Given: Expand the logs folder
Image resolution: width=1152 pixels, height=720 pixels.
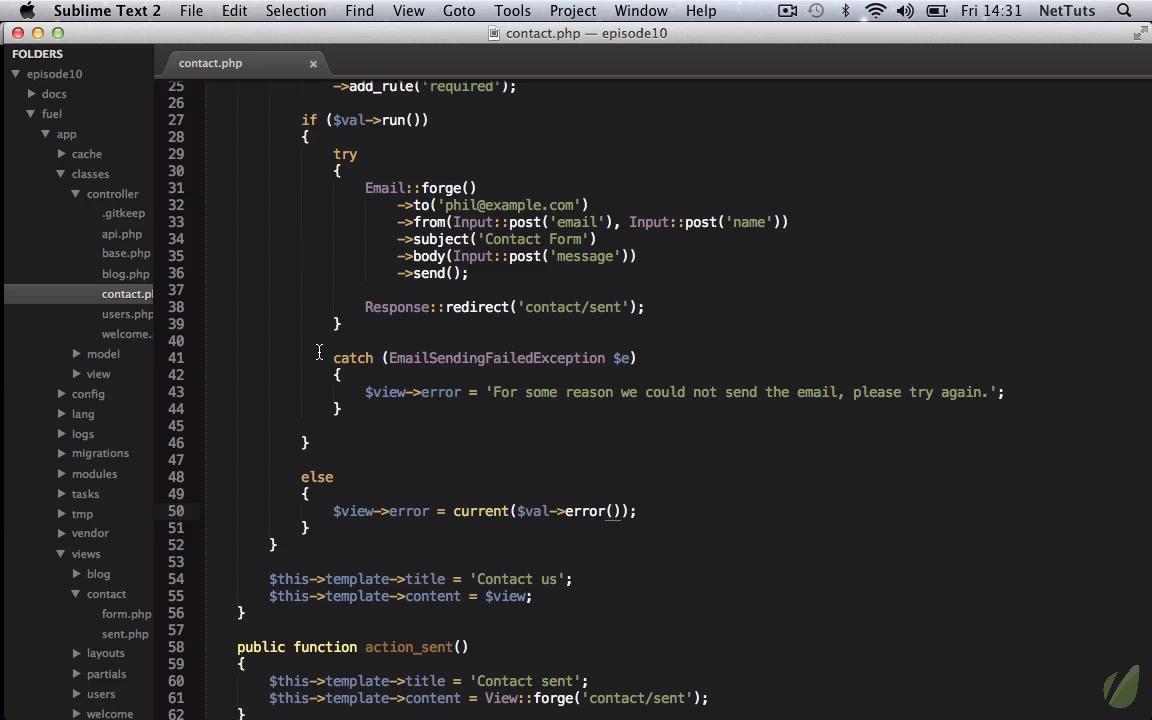Looking at the screenshot, I should pos(62,433).
